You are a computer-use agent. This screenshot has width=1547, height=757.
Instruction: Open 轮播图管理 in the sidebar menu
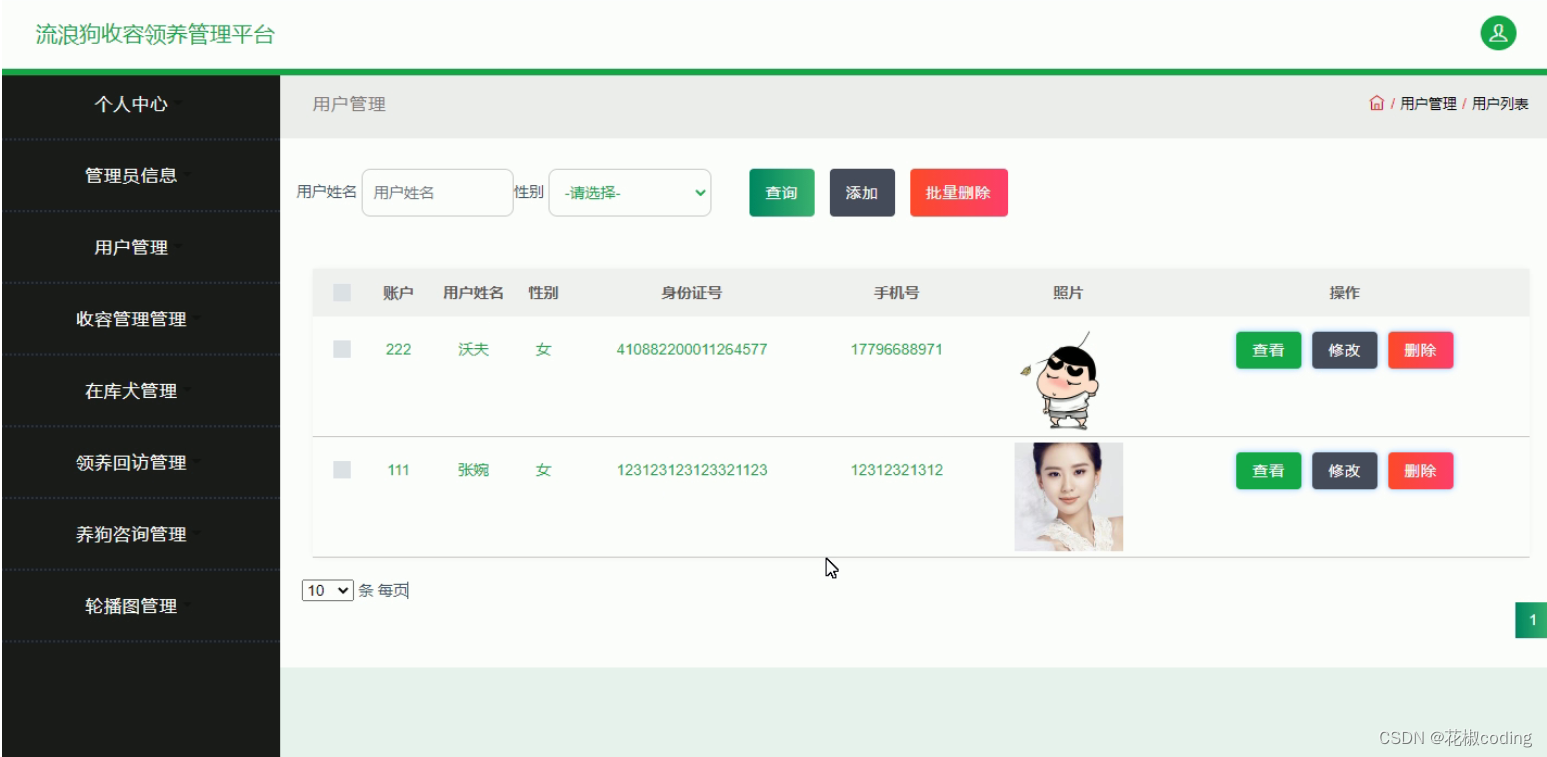(x=130, y=606)
